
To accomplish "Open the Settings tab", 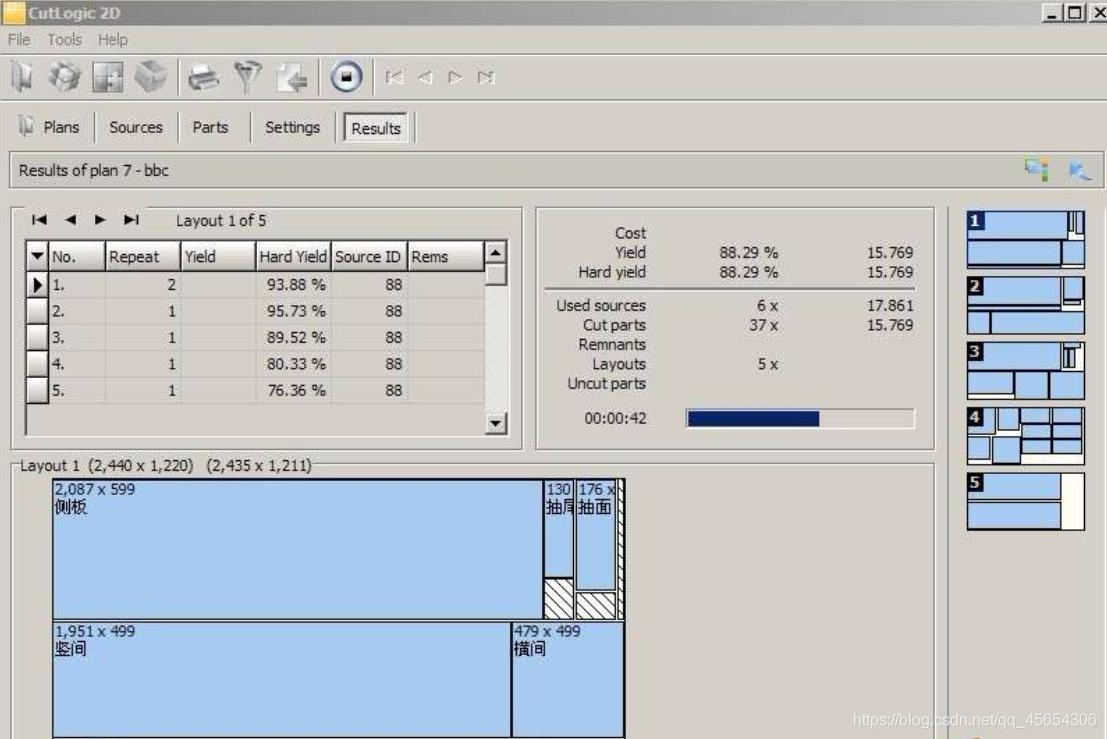I will pos(292,128).
